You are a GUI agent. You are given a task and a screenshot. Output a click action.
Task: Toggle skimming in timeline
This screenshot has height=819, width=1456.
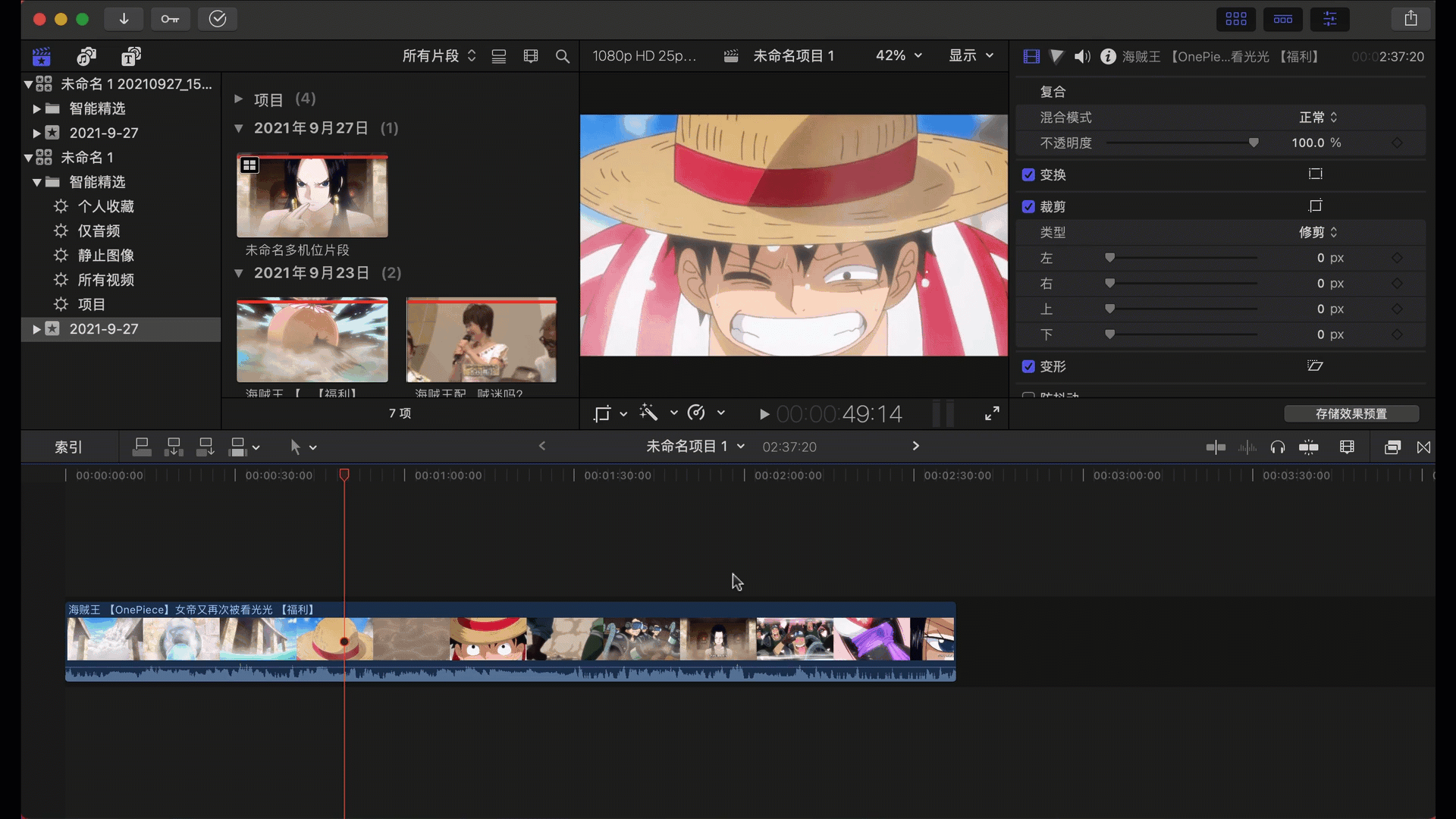[x=1216, y=447]
